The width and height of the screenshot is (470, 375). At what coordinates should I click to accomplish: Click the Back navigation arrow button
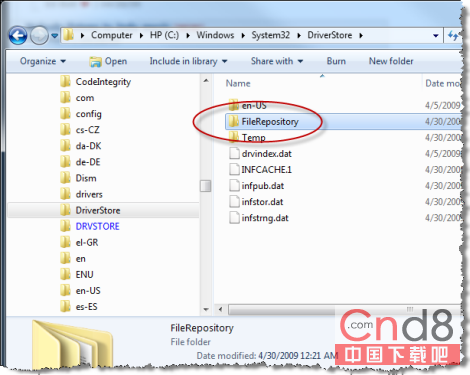click(18, 35)
